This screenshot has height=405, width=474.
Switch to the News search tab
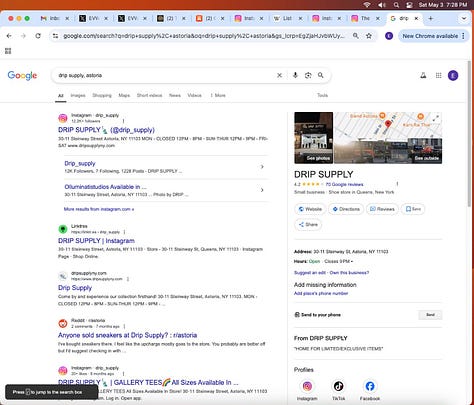(x=175, y=95)
